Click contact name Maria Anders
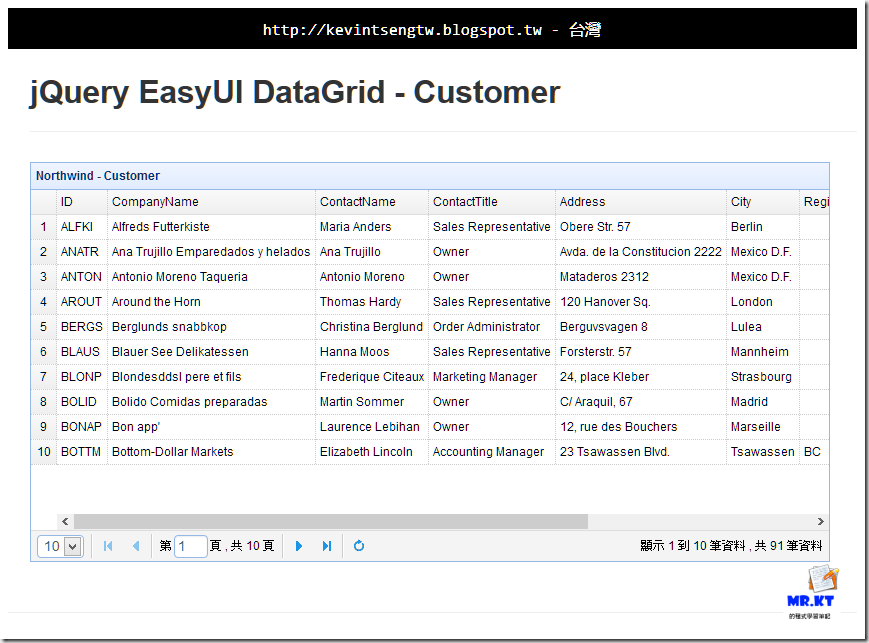Screen dimensions: 869x643 click(372, 227)
